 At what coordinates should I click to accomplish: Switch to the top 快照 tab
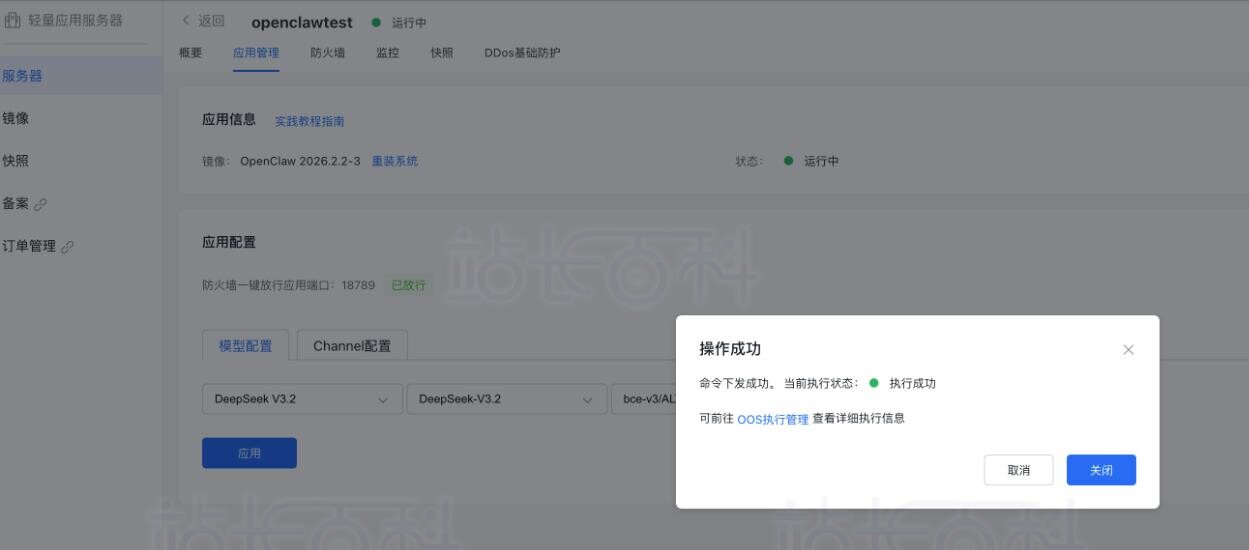[x=442, y=53]
